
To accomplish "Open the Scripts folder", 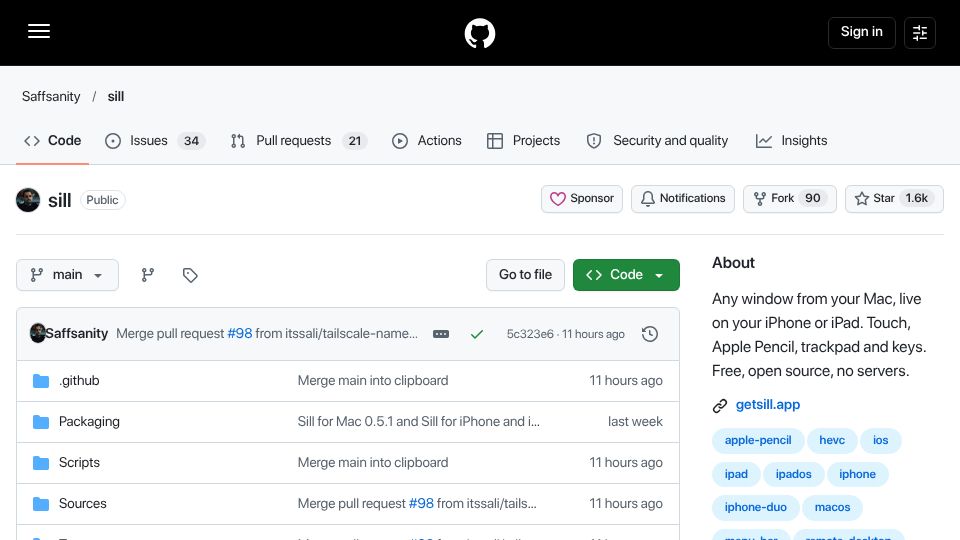I will pyautogui.click(x=79, y=463).
